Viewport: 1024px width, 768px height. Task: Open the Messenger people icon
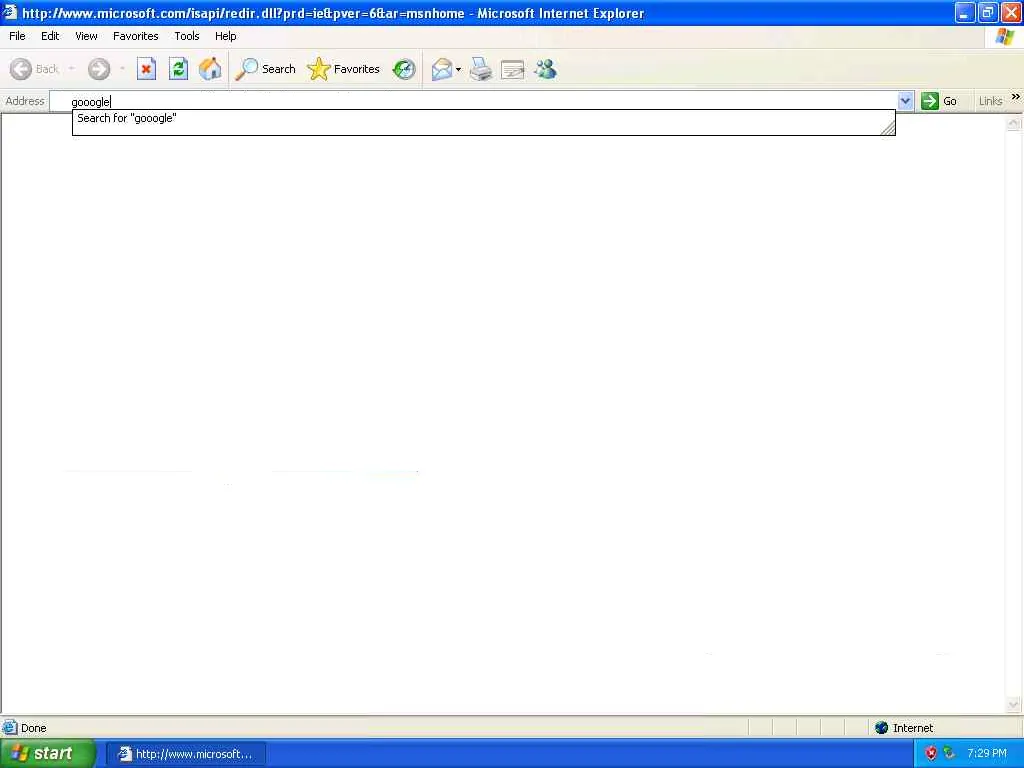click(x=545, y=69)
